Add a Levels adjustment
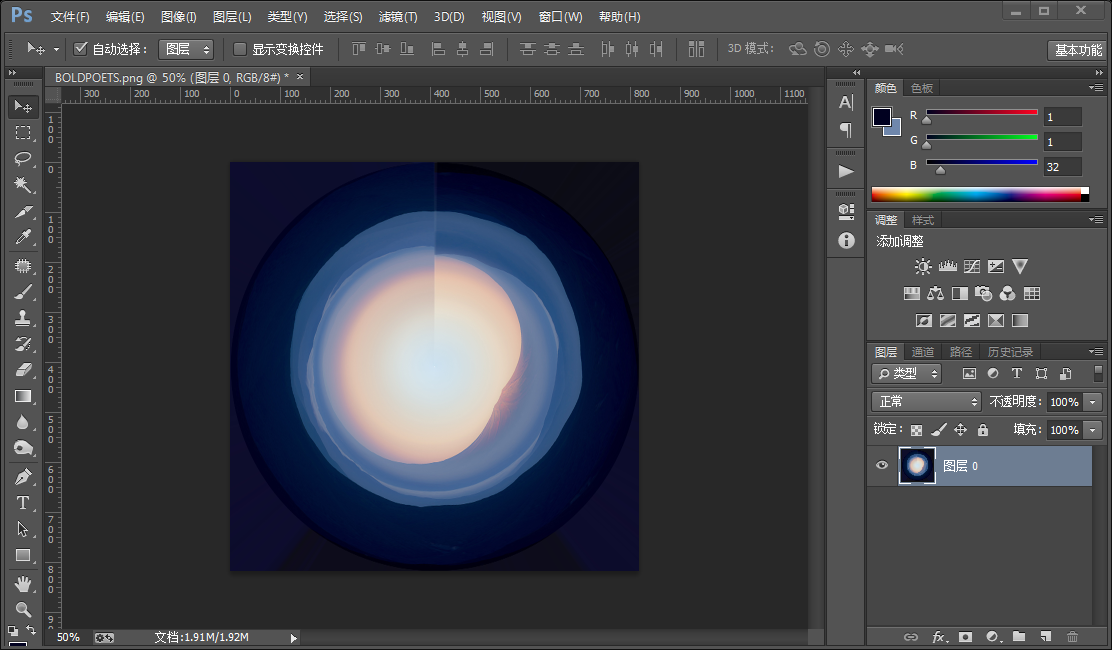This screenshot has width=1112, height=650. pyautogui.click(x=947, y=267)
